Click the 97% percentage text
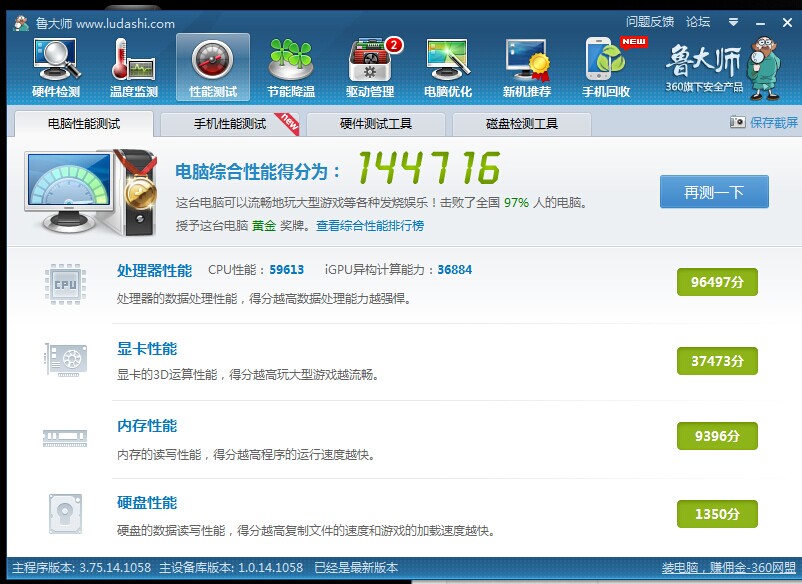802x584 pixels. click(x=516, y=203)
